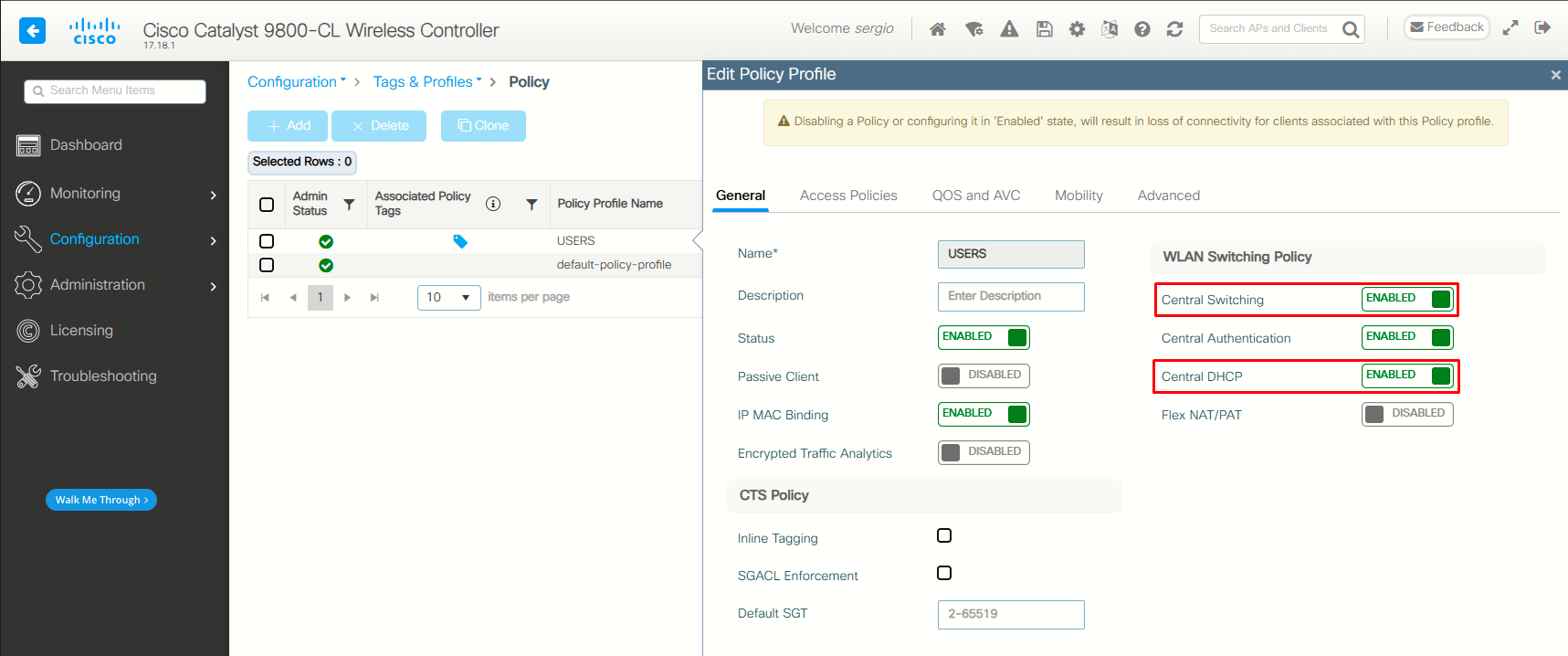This screenshot has height=656, width=1568.
Task: Go to the previous page of results
Action: click(x=292, y=297)
